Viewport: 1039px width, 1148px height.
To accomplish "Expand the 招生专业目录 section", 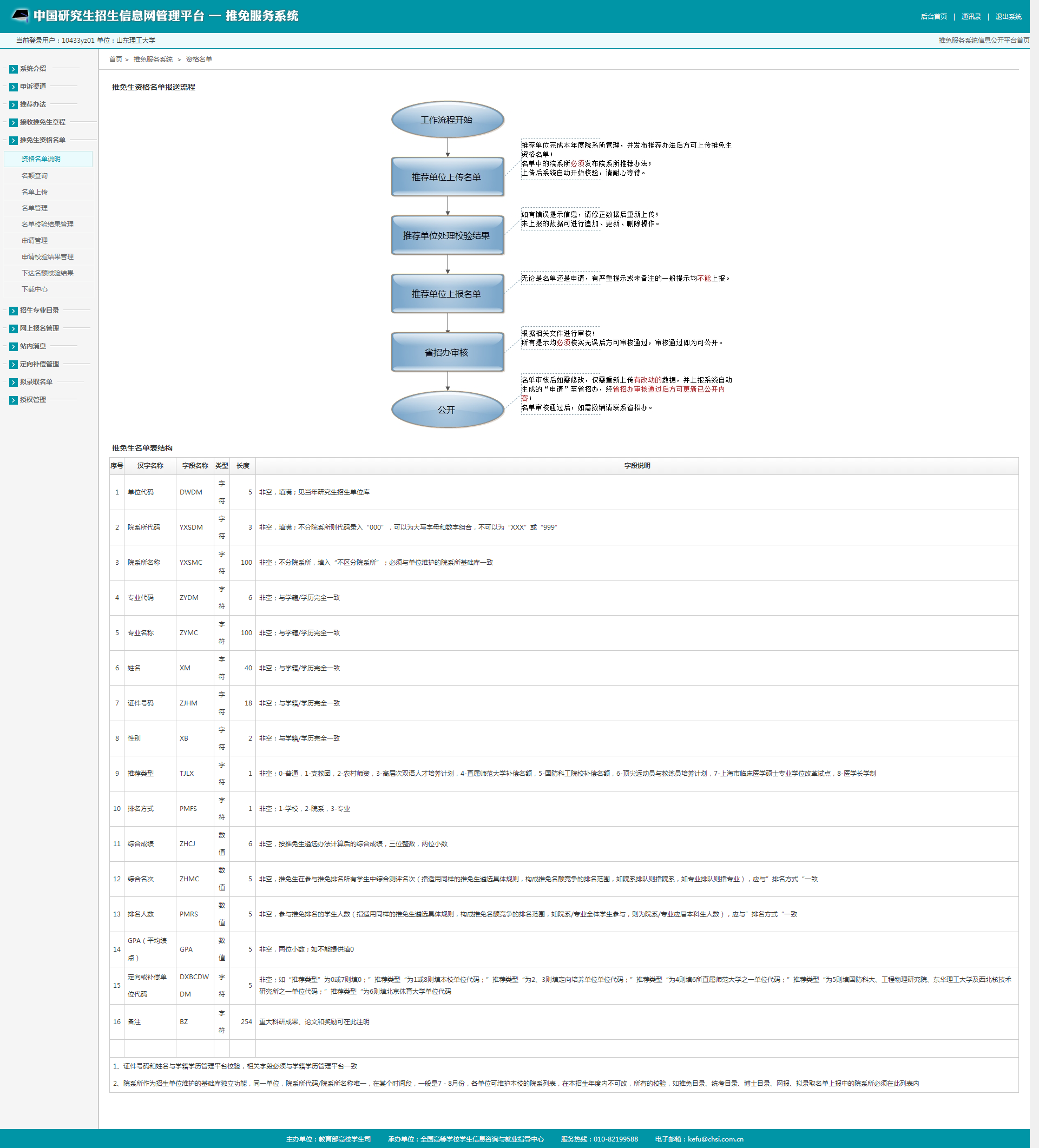I will [x=40, y=311].
